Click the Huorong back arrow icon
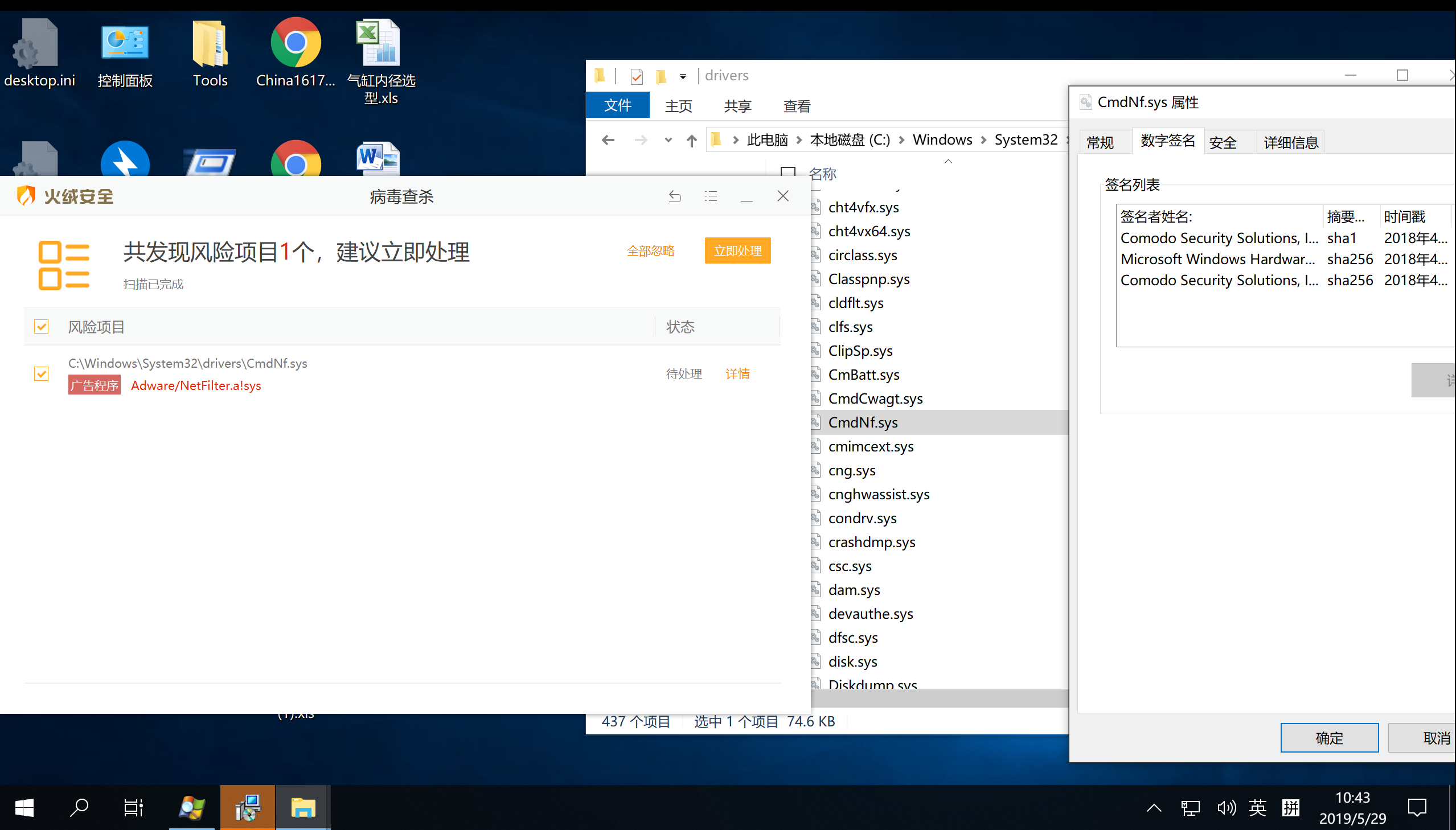1456x830 pixels. point(674,196)
